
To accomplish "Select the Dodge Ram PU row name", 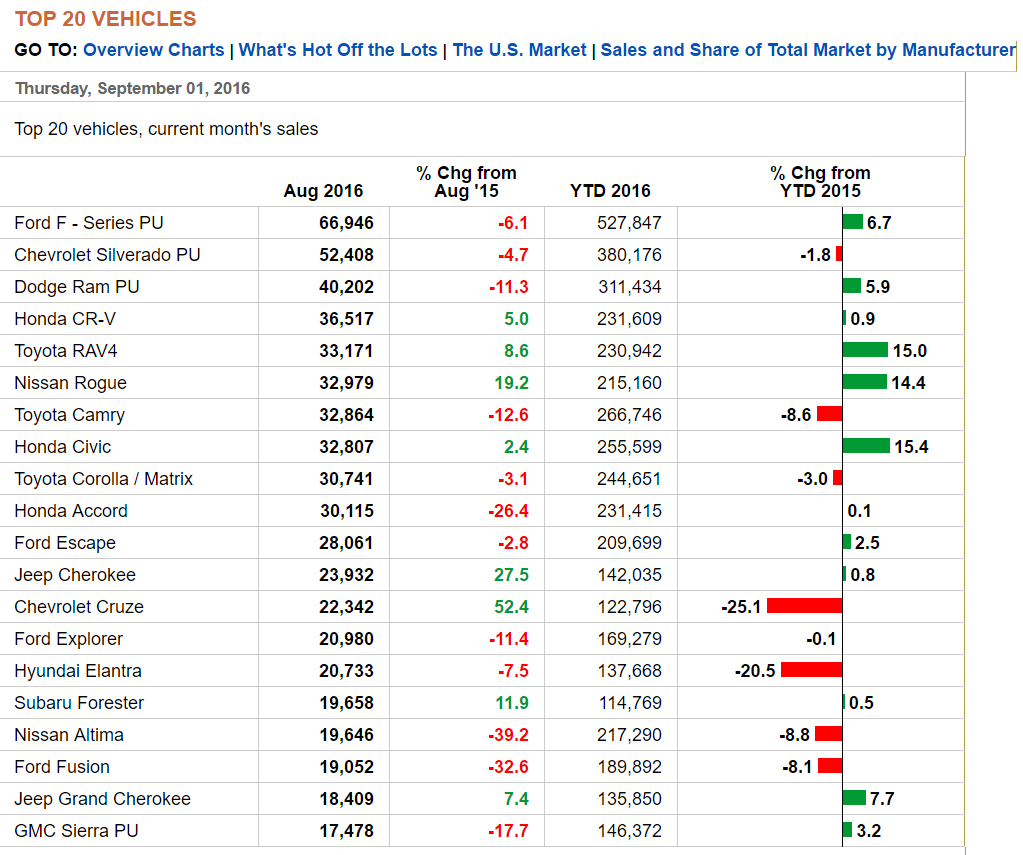I will 77,287.
